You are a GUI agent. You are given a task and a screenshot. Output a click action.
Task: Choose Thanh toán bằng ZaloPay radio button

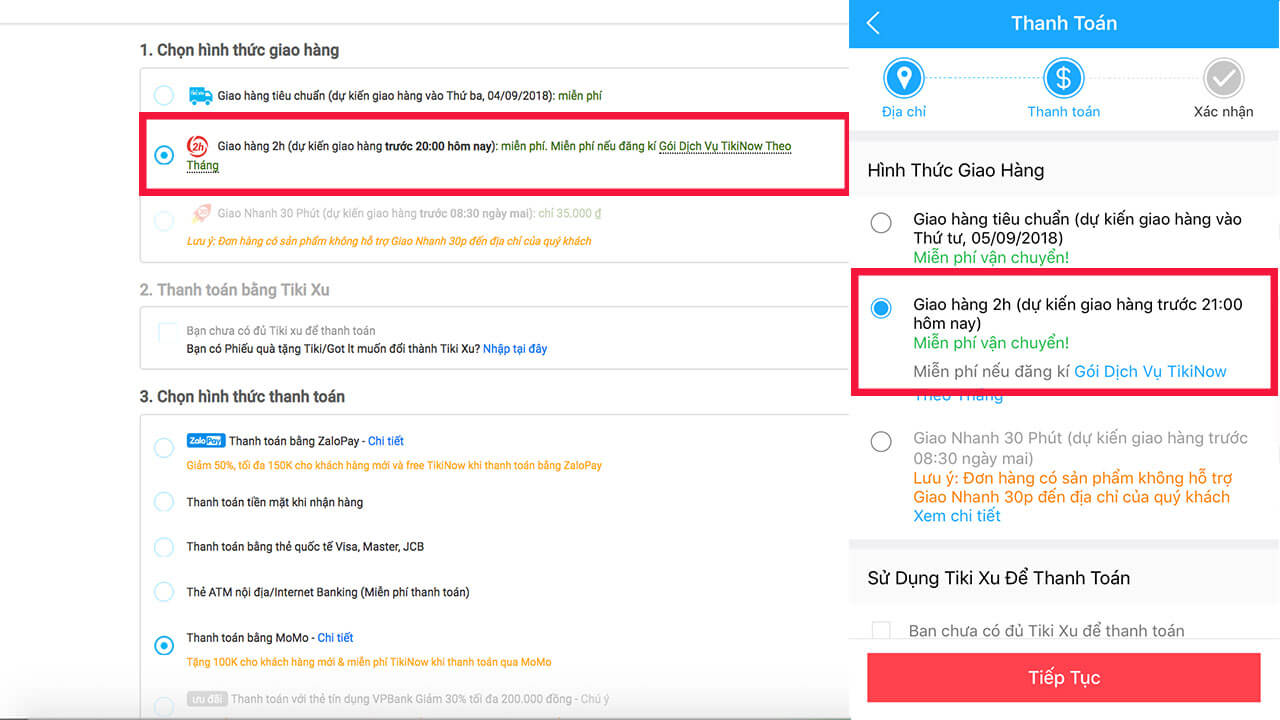tap(164, 447)
